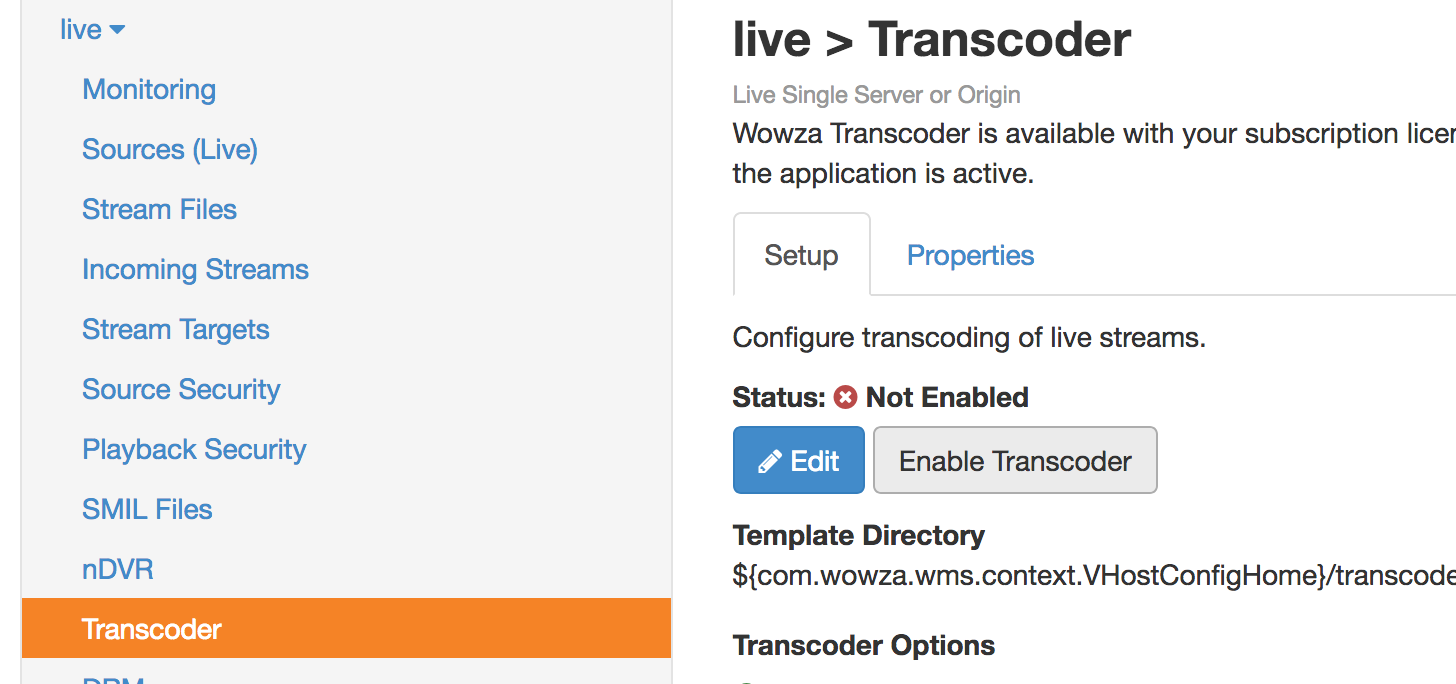1456x684 pixels.
Task: Open the partially visible DRM link
Action: tap(113, 679)
